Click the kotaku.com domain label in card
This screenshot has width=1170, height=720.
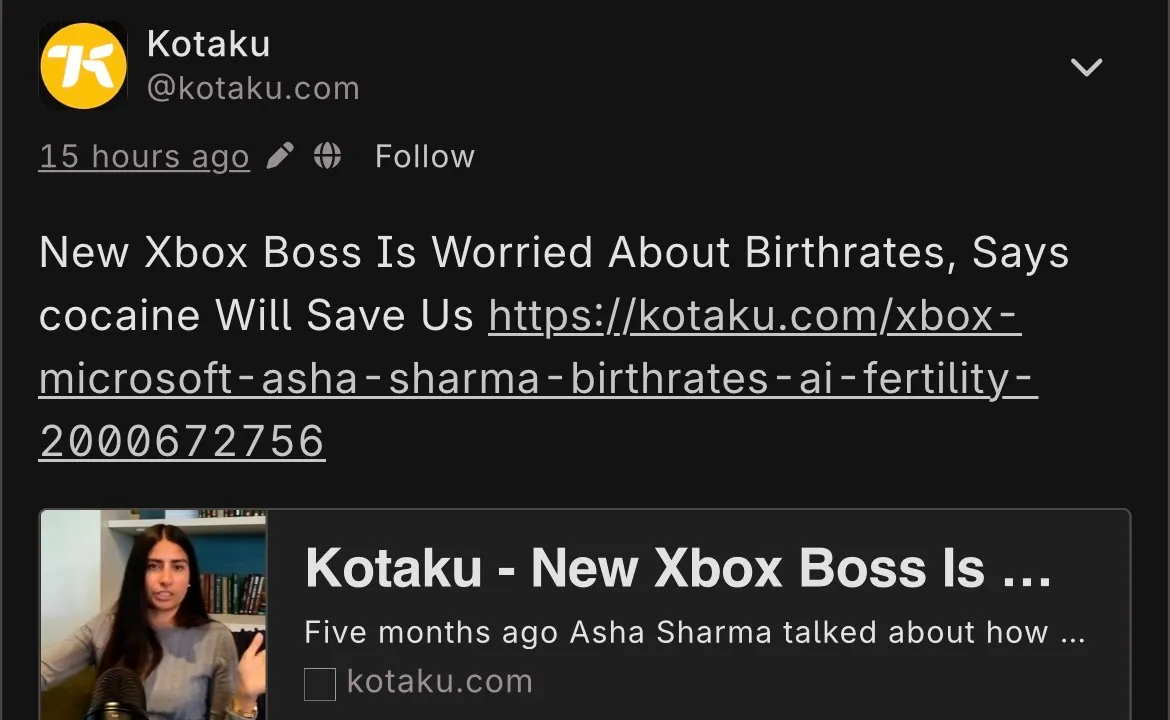(x=439, y=682)
